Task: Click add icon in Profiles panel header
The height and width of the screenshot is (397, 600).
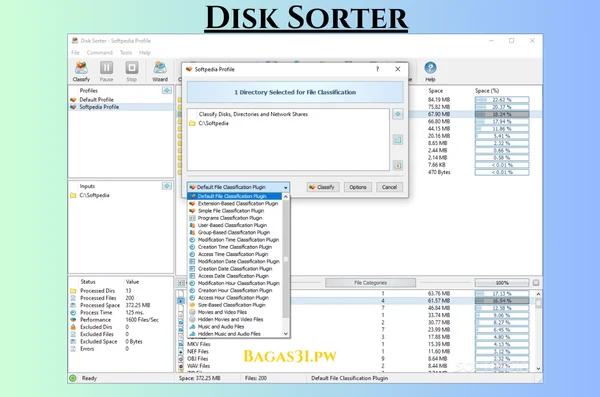Action: 166,91
